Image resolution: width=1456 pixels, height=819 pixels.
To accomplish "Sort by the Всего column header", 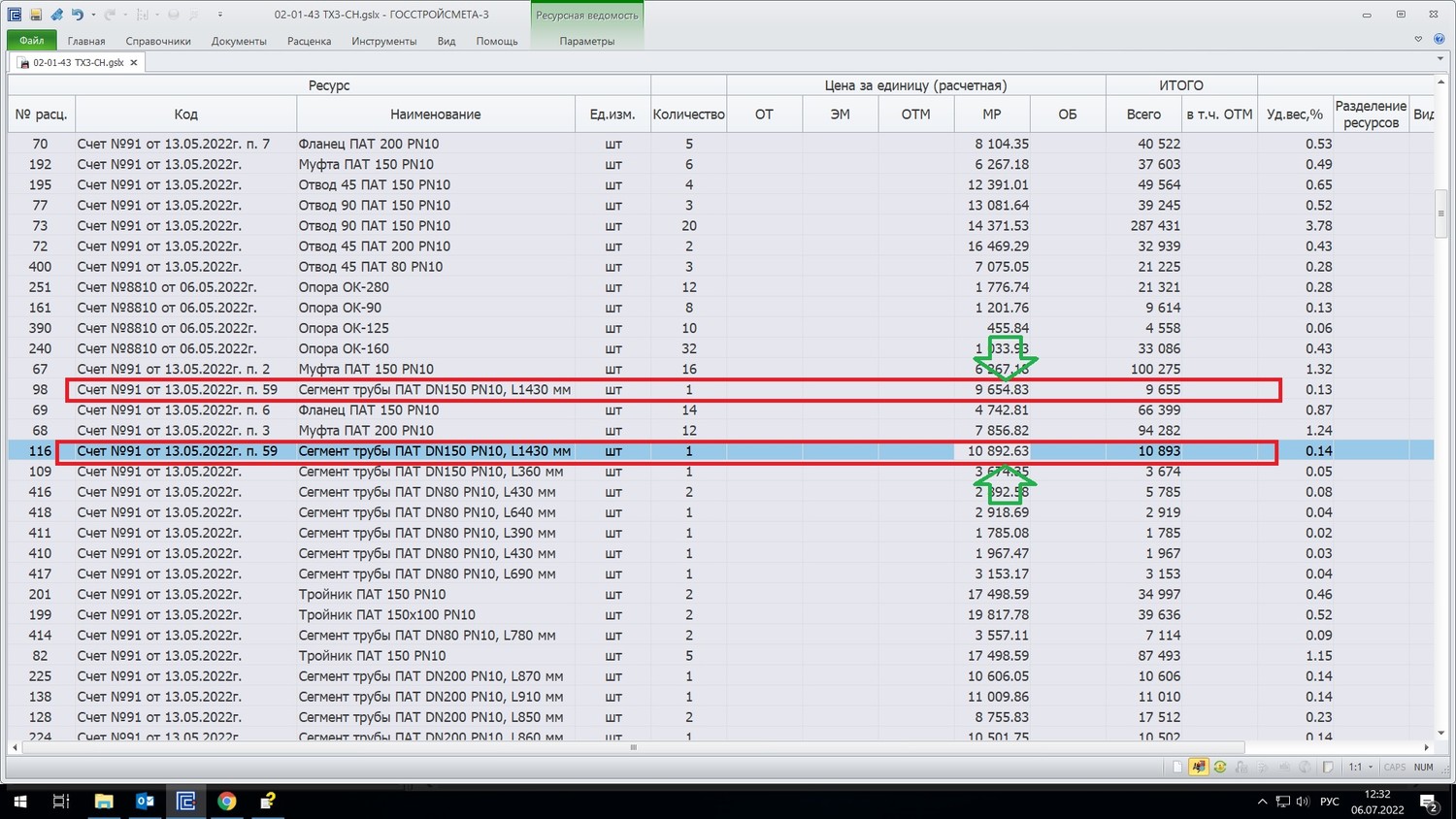I will (x=1143, y=114).
